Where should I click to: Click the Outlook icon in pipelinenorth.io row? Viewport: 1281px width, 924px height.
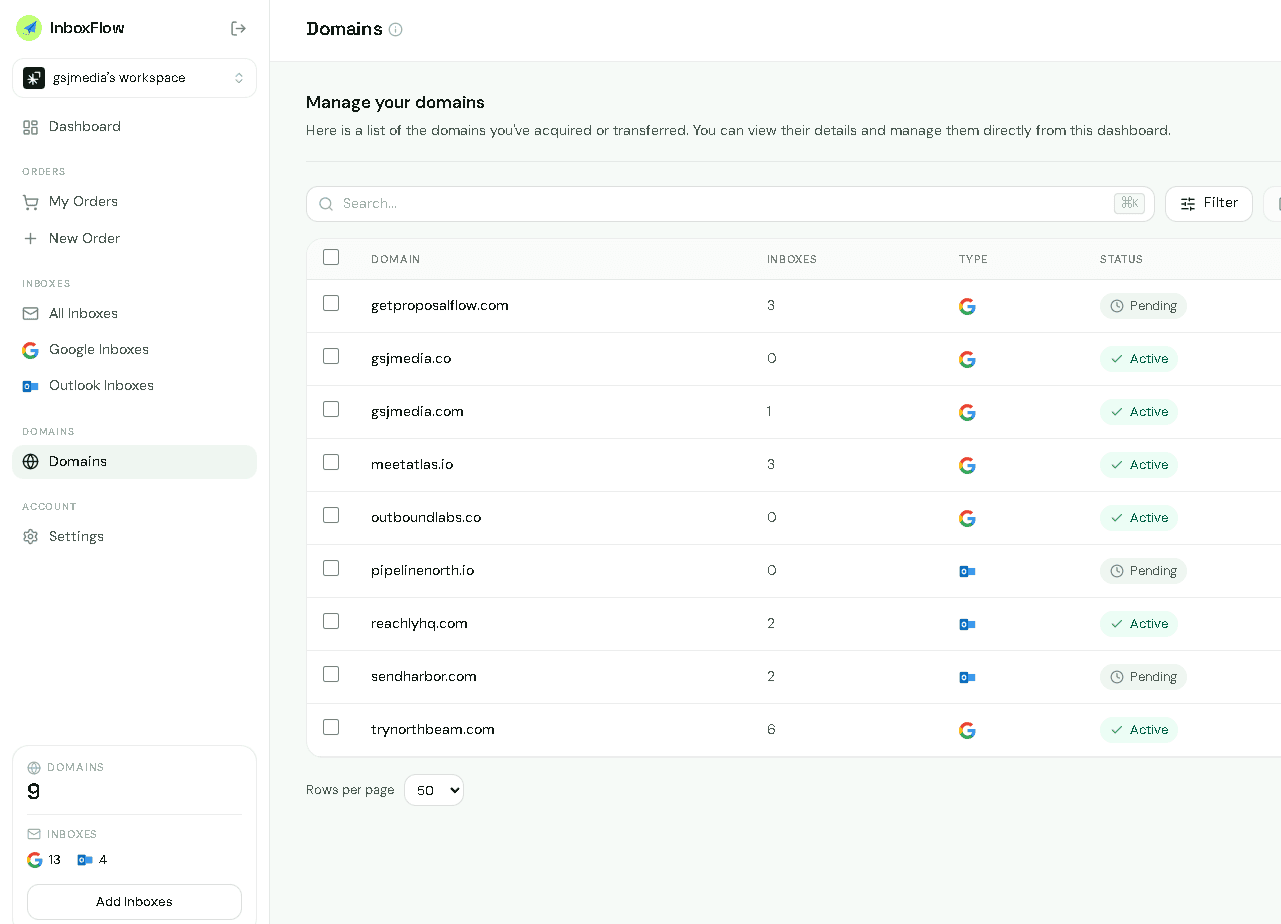tap(967, 571)
